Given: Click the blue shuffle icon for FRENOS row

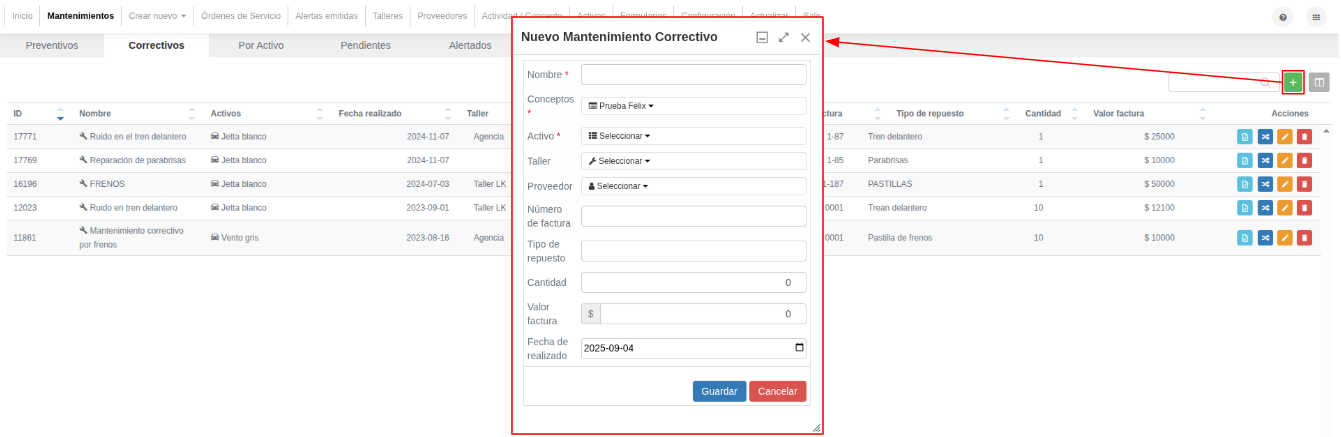Looking at the screenshot, I should [x=1265, y=184].
